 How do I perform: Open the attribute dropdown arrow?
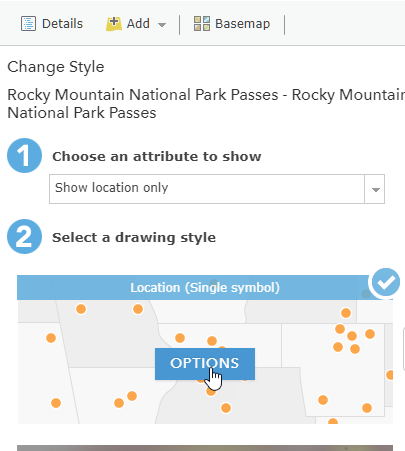click(x=375, y=189)
